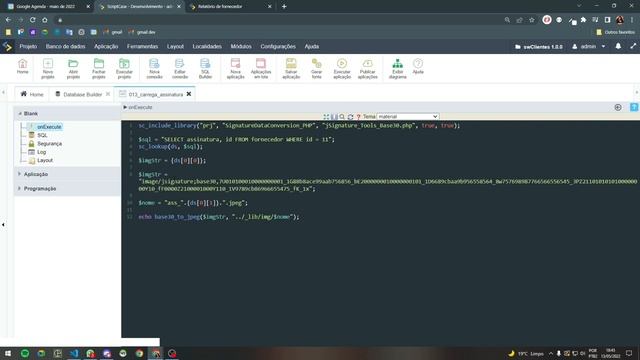Expand the Aplicação section in sidebar
This screenshot has width=640, height=360.
(20, 174)
